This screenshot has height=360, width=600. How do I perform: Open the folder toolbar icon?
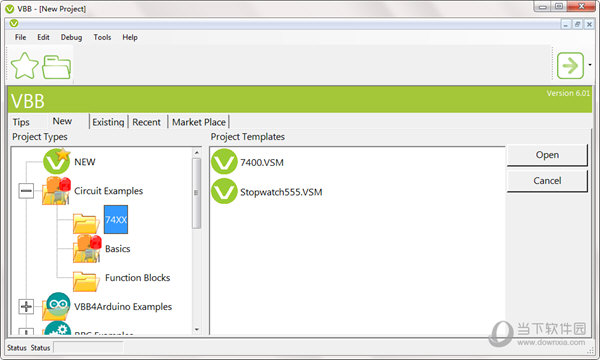tap(56, 67)
